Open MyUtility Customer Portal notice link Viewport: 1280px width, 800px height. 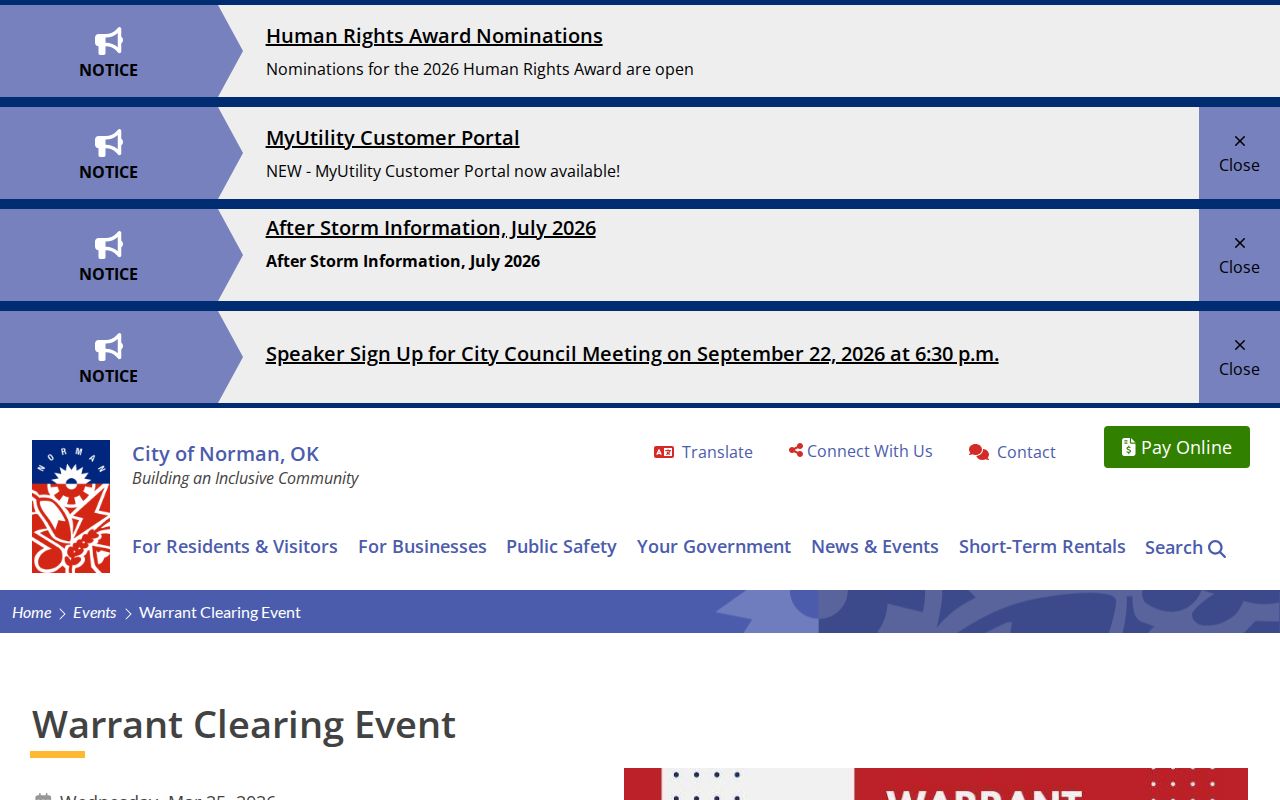[x=393, y=138]
